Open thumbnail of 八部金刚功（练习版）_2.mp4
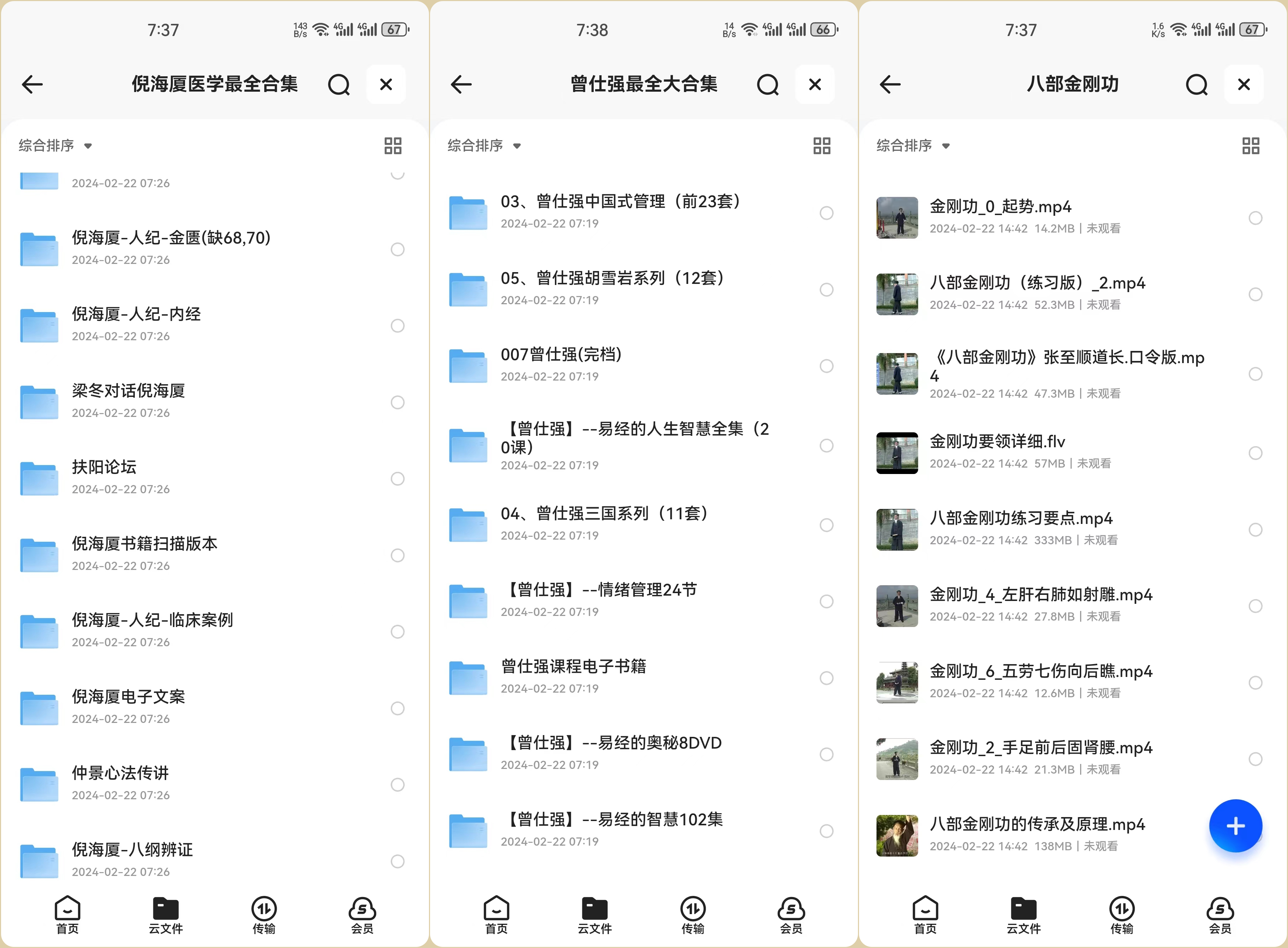This screenshot has height=948, width=1288. 897,294
